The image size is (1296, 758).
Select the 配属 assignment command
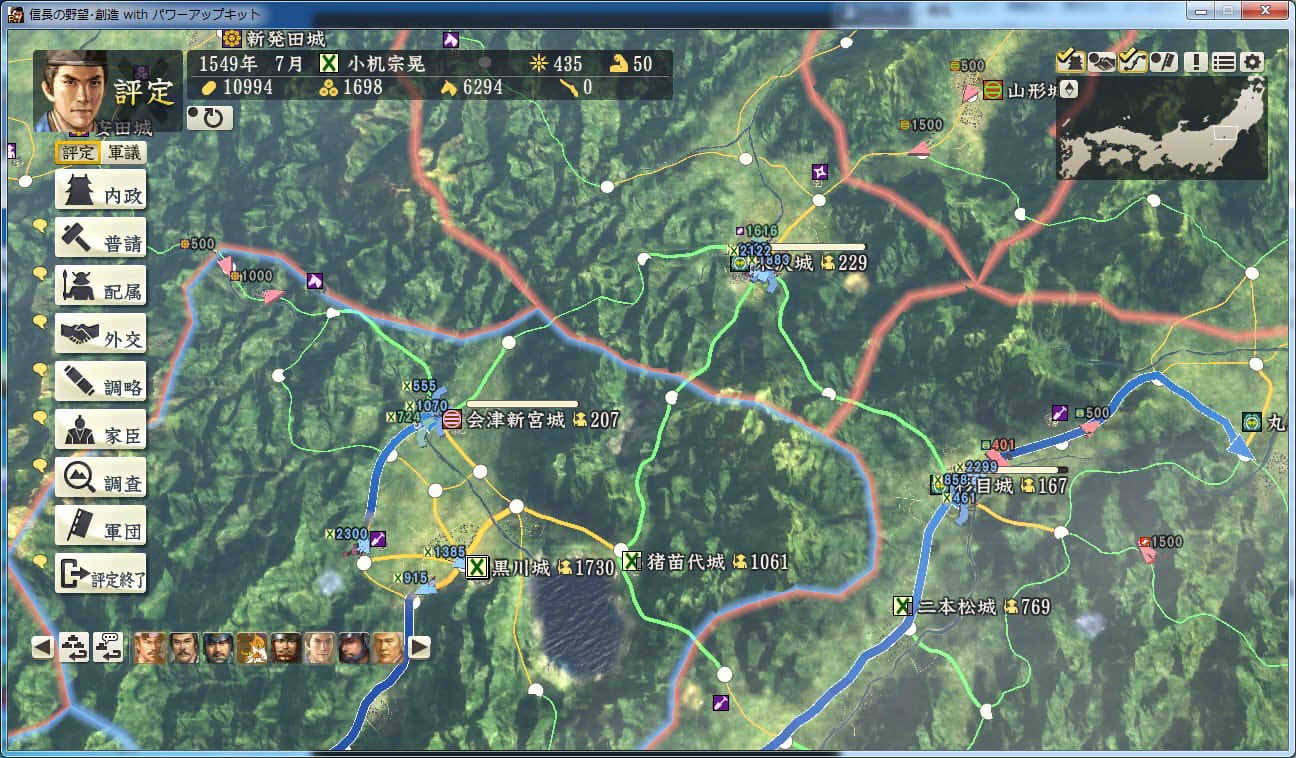pos(100,287)
